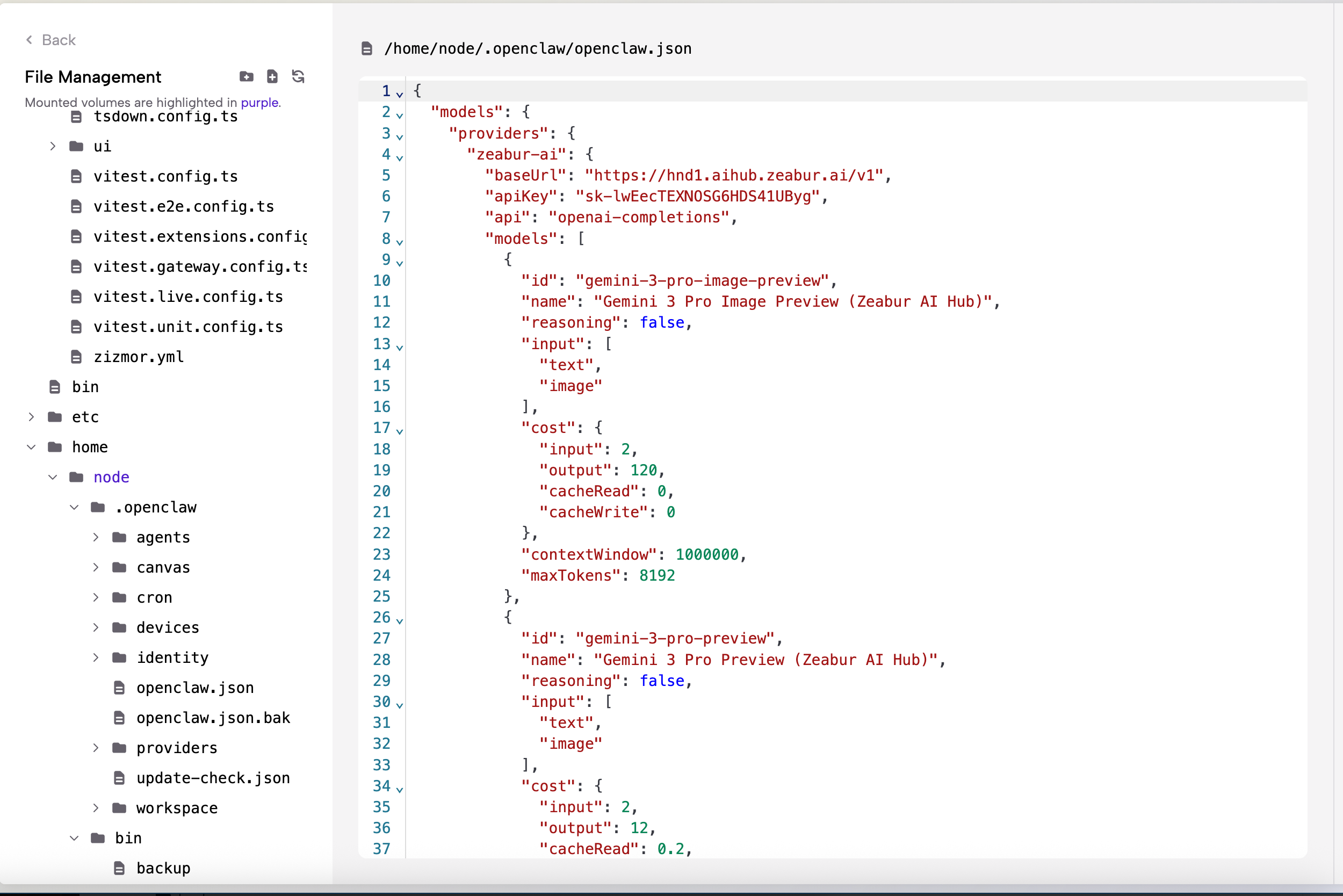Fold the models array at line 8

400,242
